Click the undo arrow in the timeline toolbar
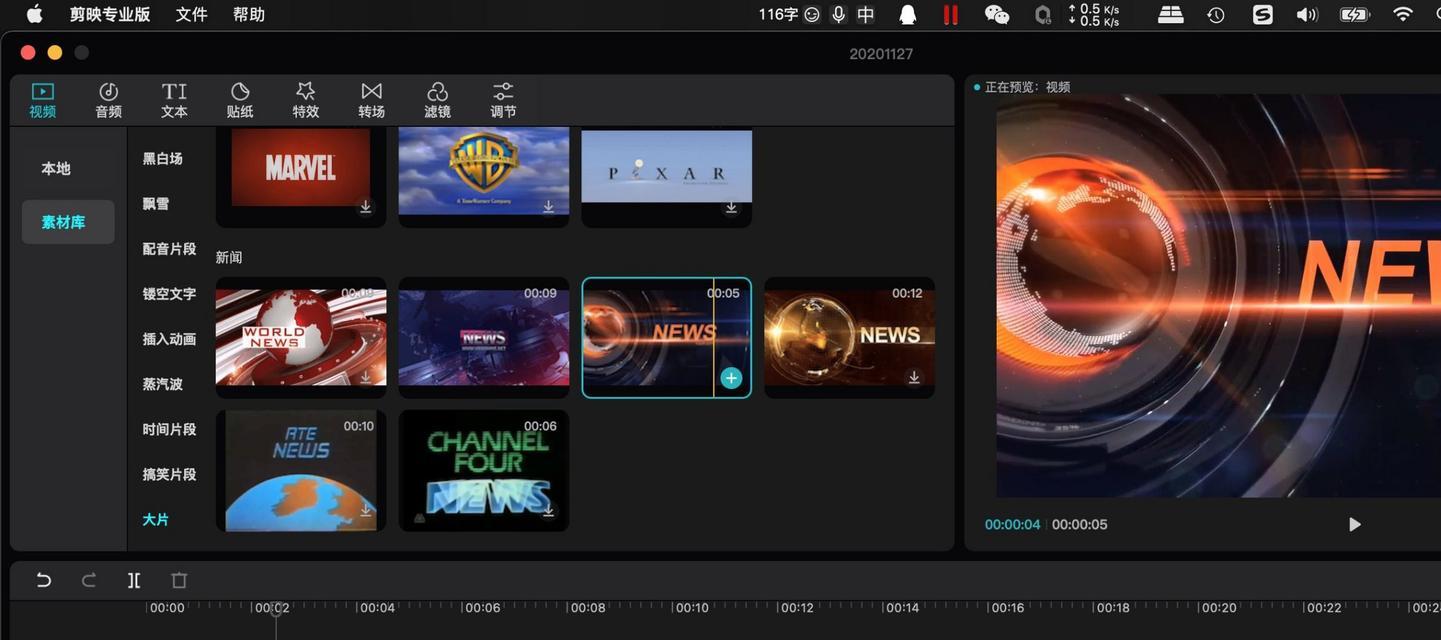This screenshot has width=1441, height=640. [43, 580]
